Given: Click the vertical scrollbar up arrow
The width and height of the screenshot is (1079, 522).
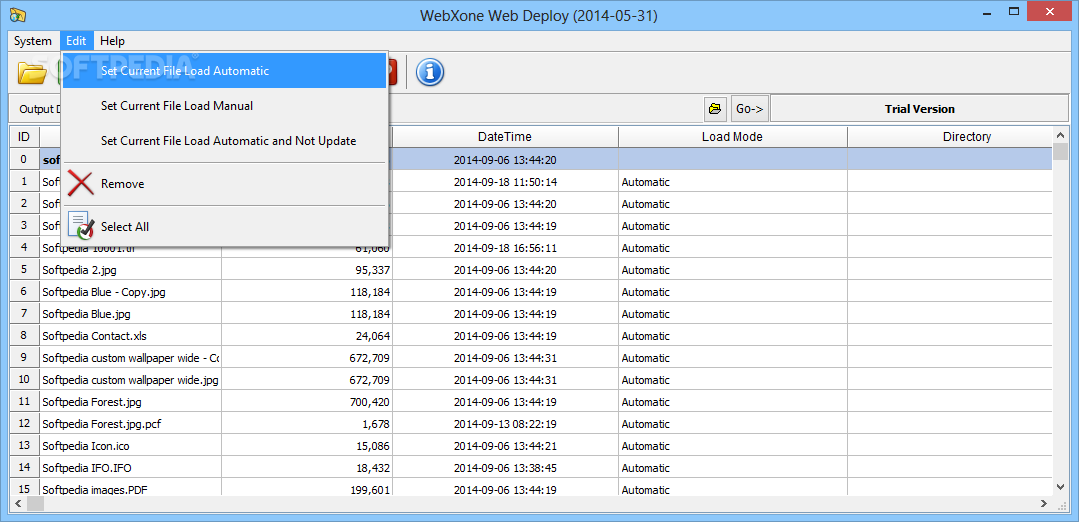Looking at the screenshot, I should pos(1060,134).
